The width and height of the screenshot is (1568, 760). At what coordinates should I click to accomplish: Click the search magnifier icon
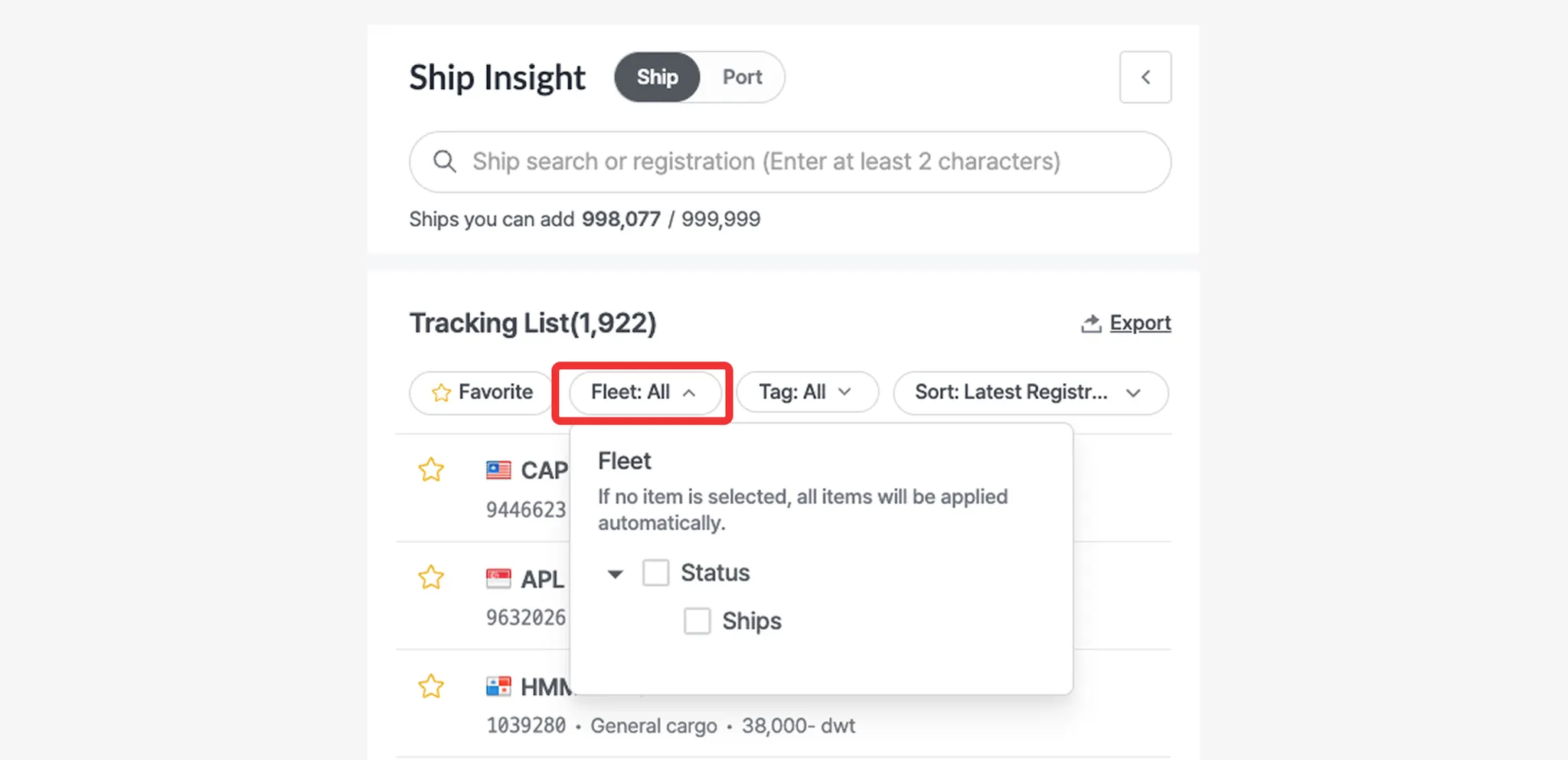[444, 162]
